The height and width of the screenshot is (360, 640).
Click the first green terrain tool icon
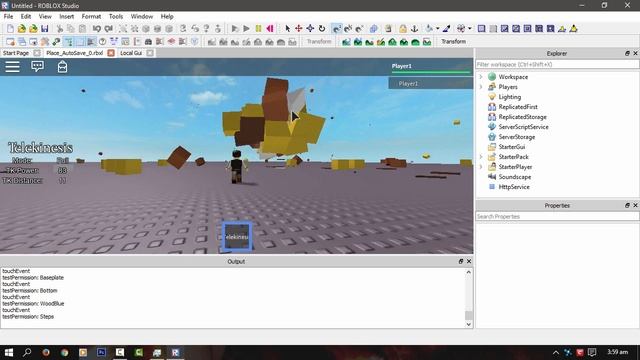[x=346, y=42]
